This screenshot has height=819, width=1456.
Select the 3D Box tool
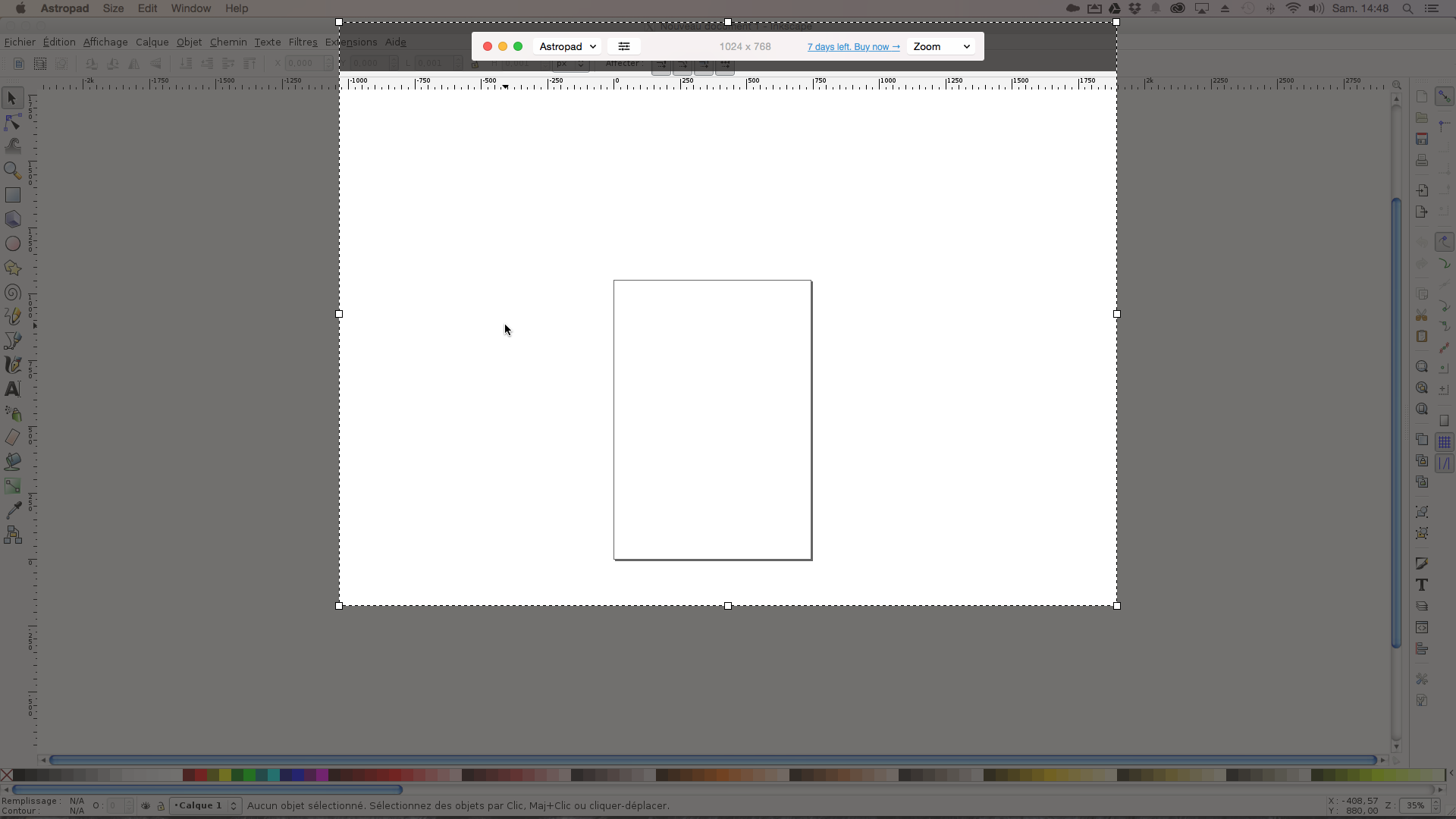tap(12, 219)
